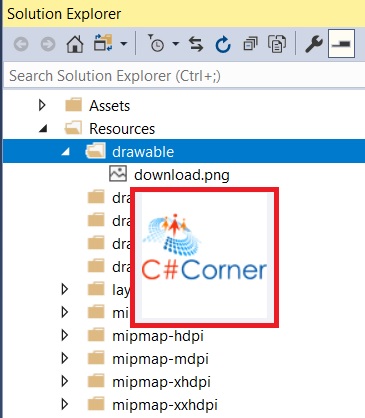Open Properties with the wrench icon
The height and width of the screenshot is (418, 365).
314,44
